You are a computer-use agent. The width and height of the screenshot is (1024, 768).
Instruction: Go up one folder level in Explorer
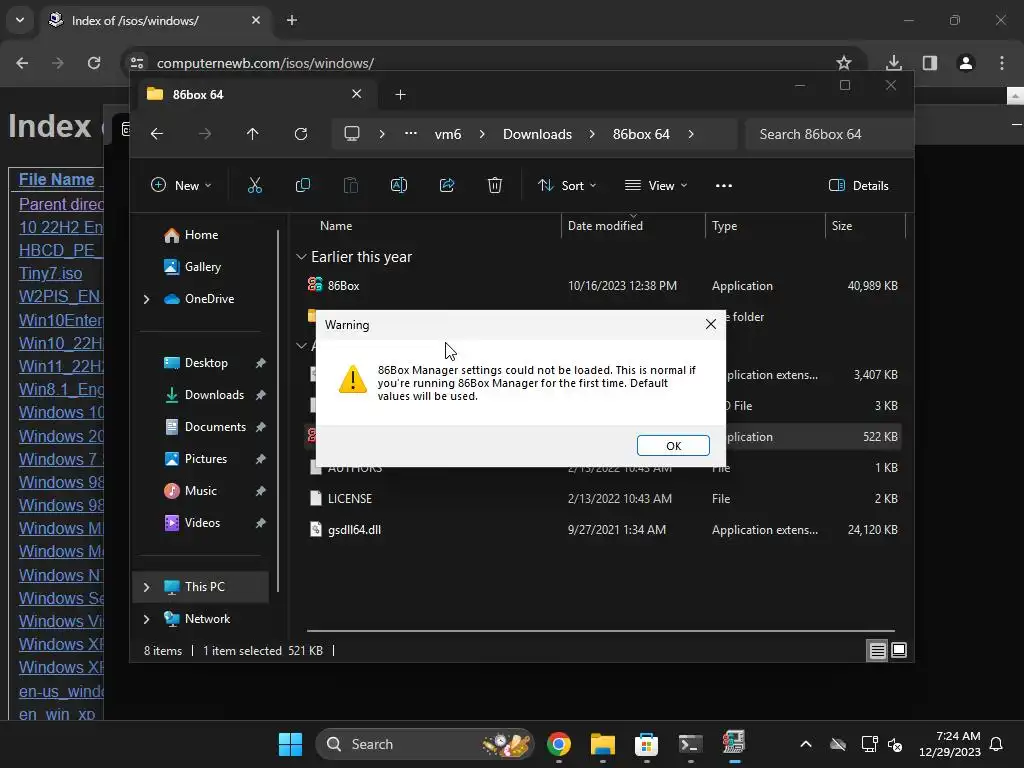coord(253,134)
